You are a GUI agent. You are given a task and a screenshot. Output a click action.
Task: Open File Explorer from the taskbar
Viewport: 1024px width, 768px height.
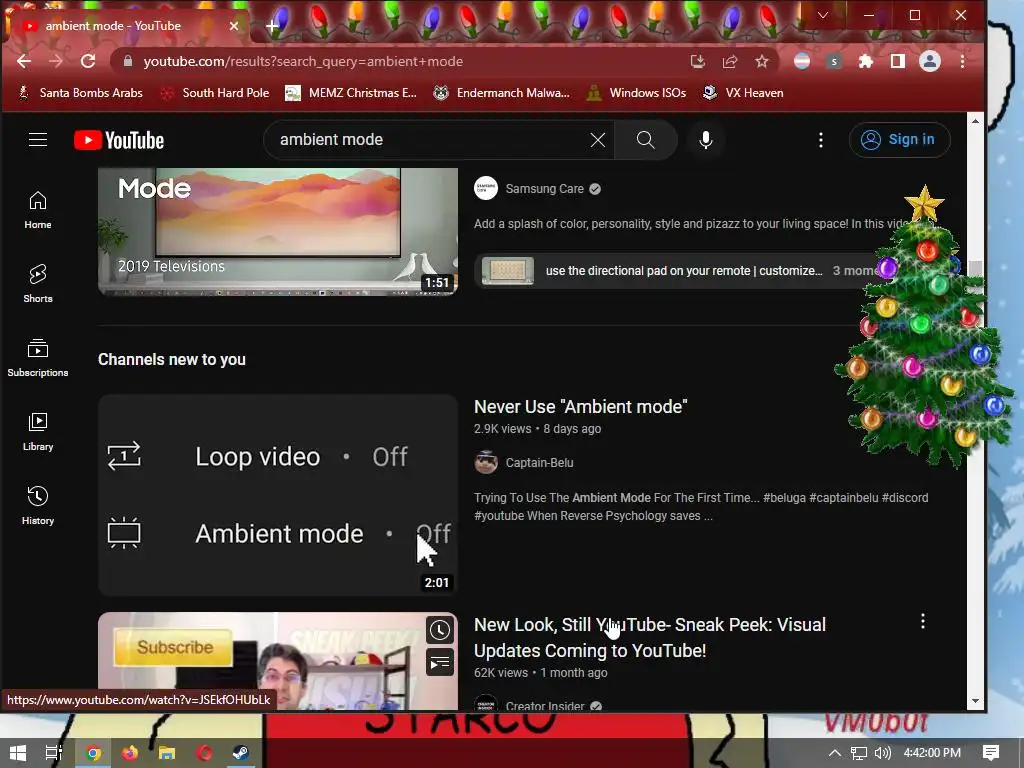(x=167, y=753)
